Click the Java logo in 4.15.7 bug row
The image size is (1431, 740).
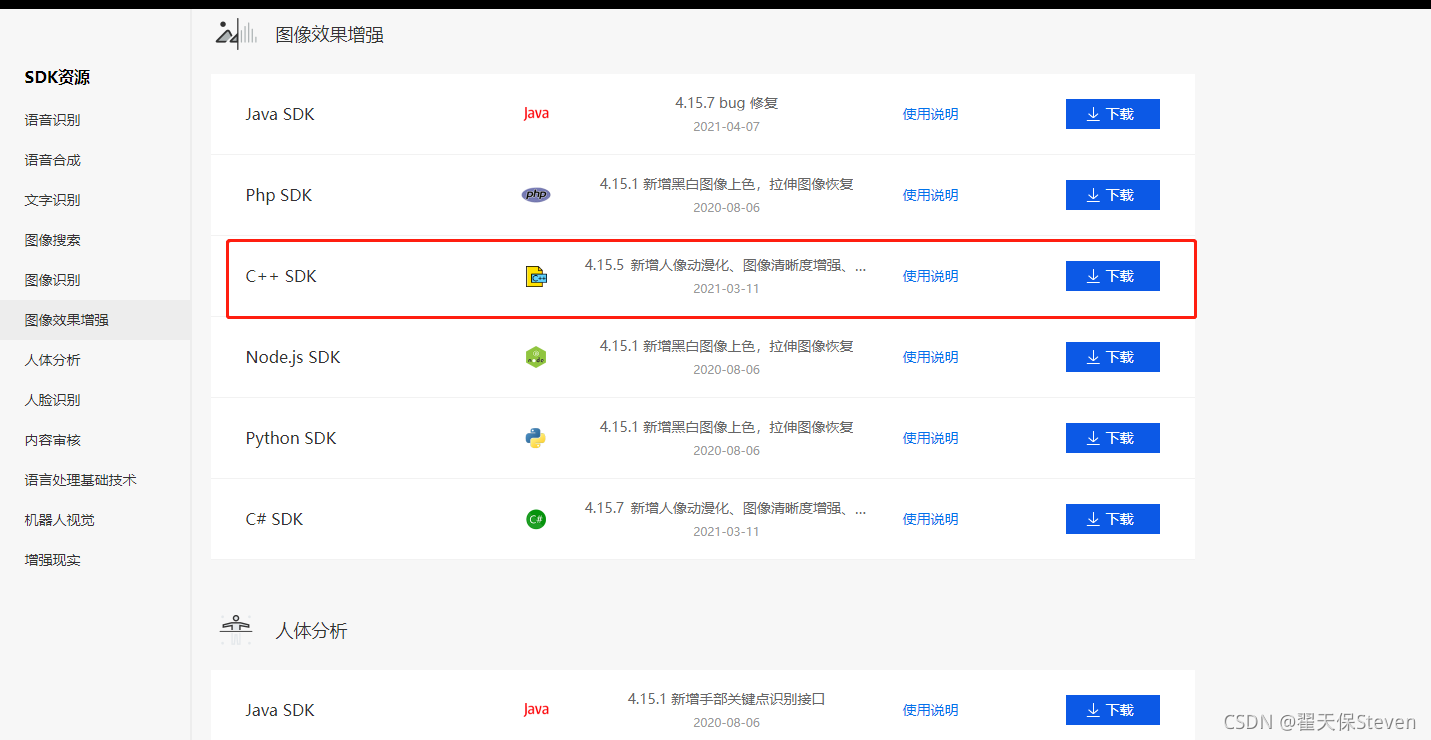[536, 114]
